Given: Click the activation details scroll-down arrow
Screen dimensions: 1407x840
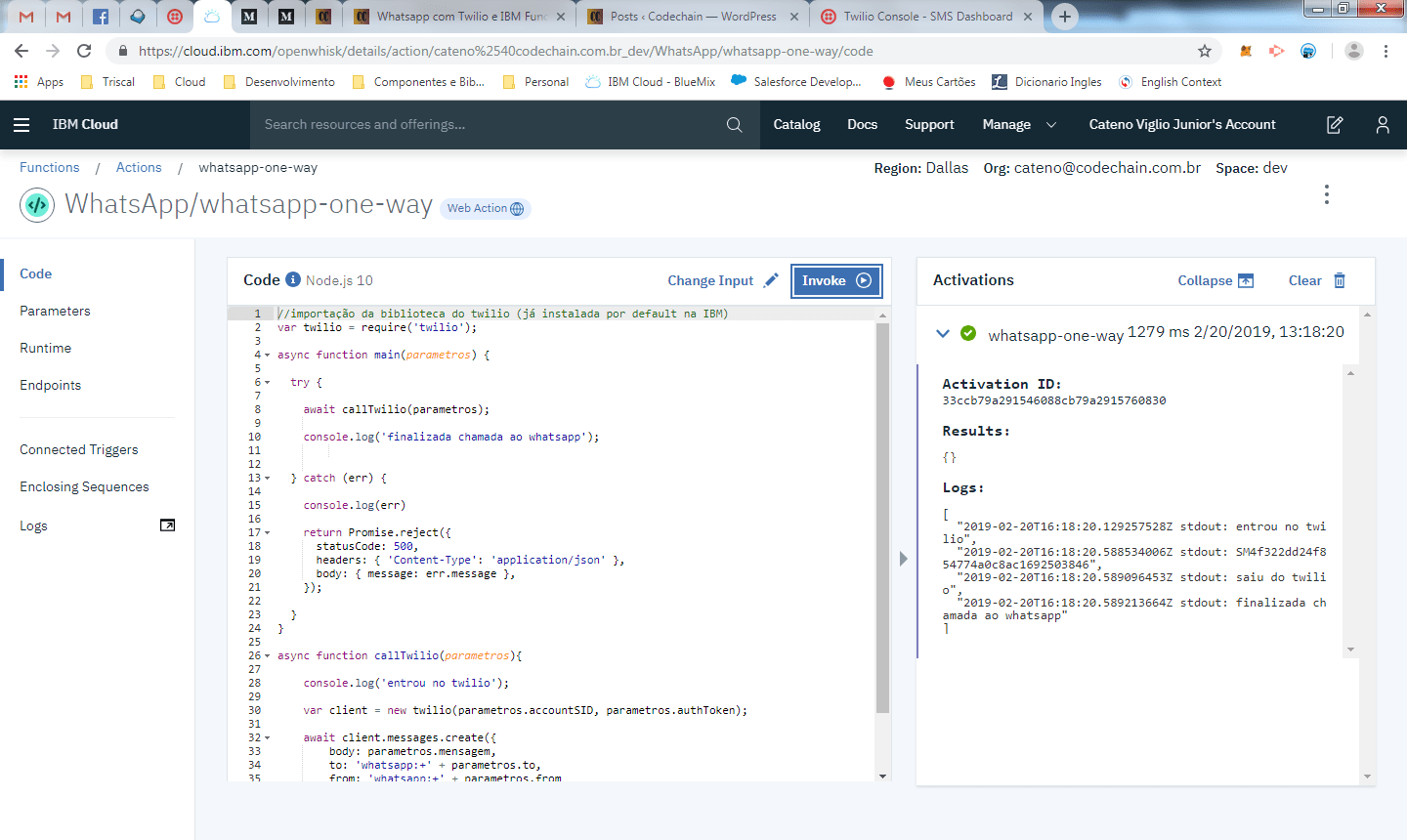Looking at the screenshot, I should 1351,650.
